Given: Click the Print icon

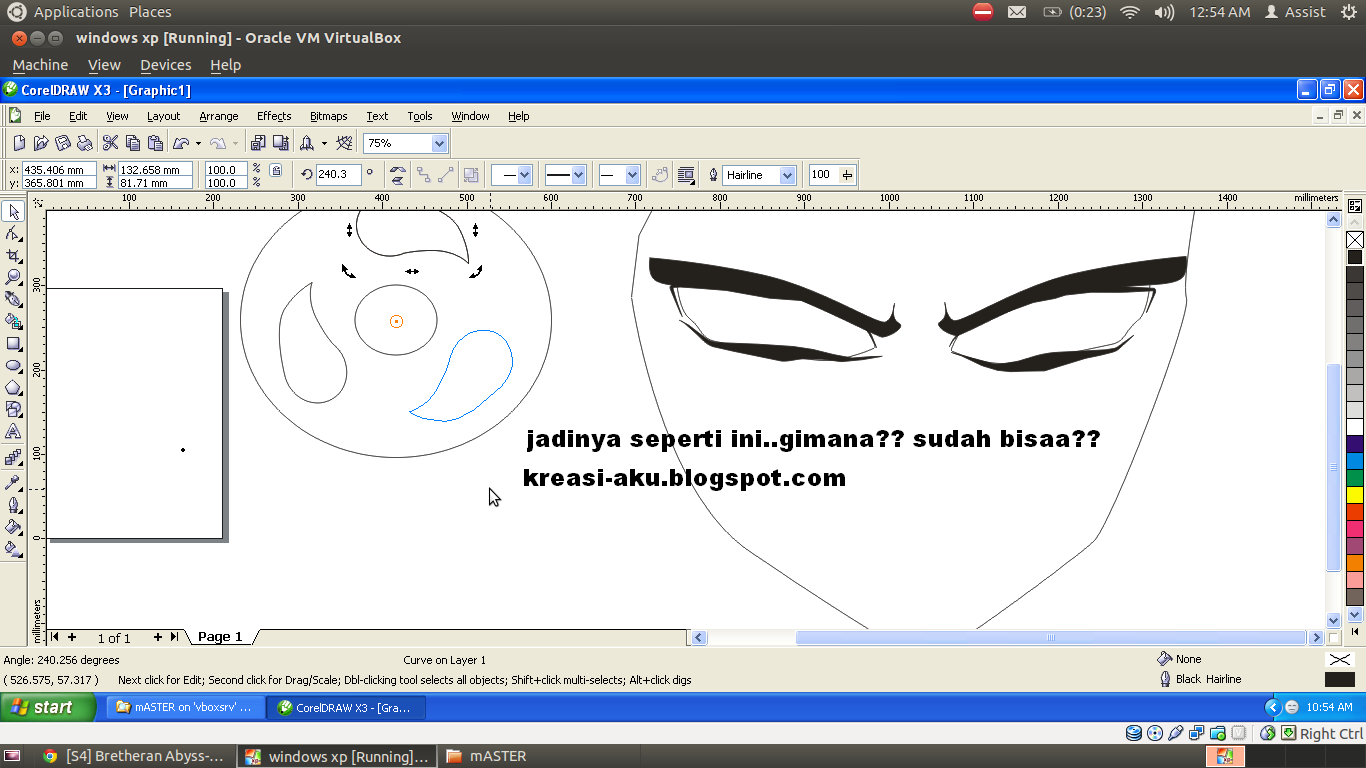Looking at the screenshot, I should click(x=85, y=143).
